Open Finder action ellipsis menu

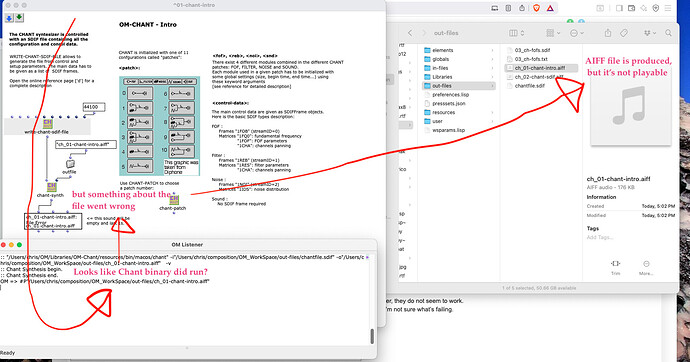tap(576, 33)
